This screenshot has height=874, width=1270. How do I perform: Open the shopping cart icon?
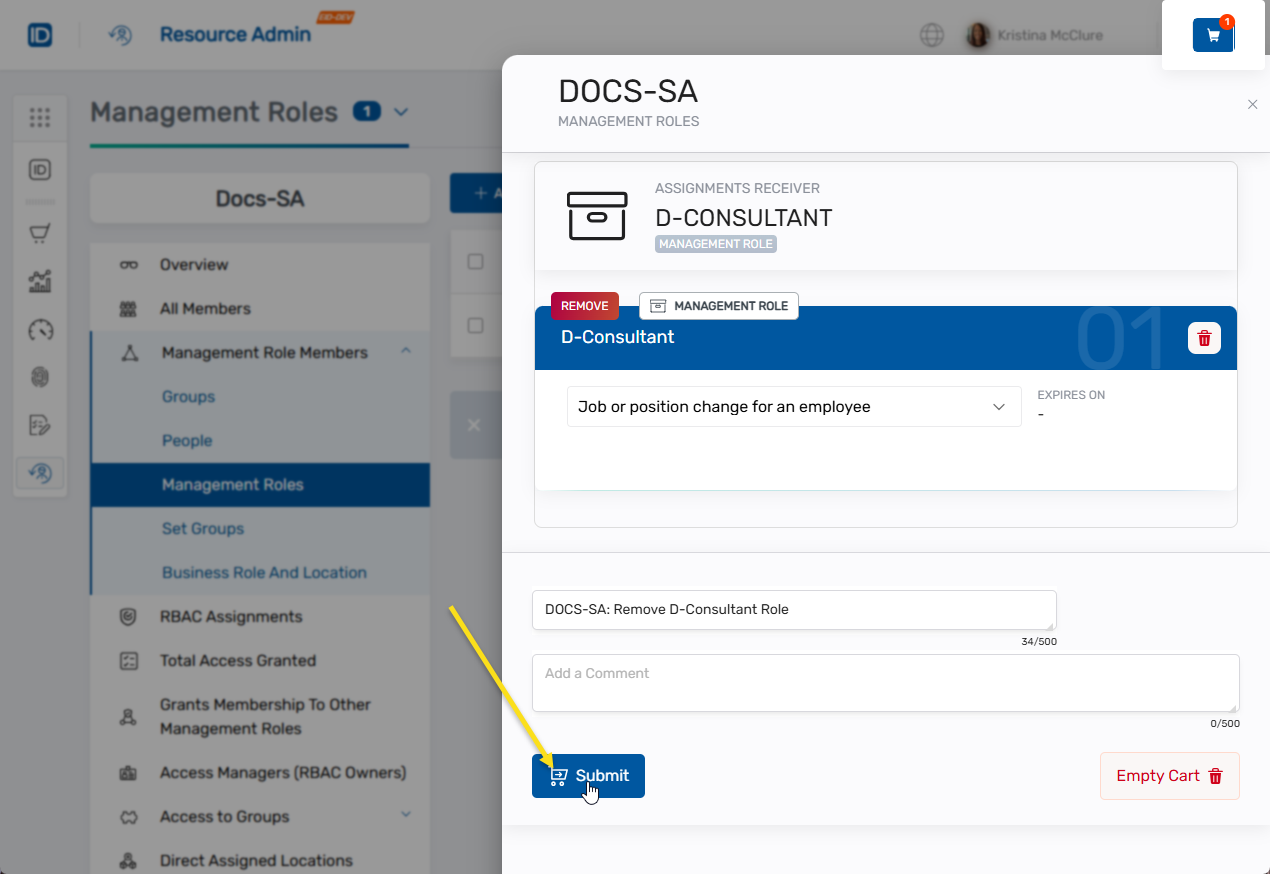[x=1213, y=35]
